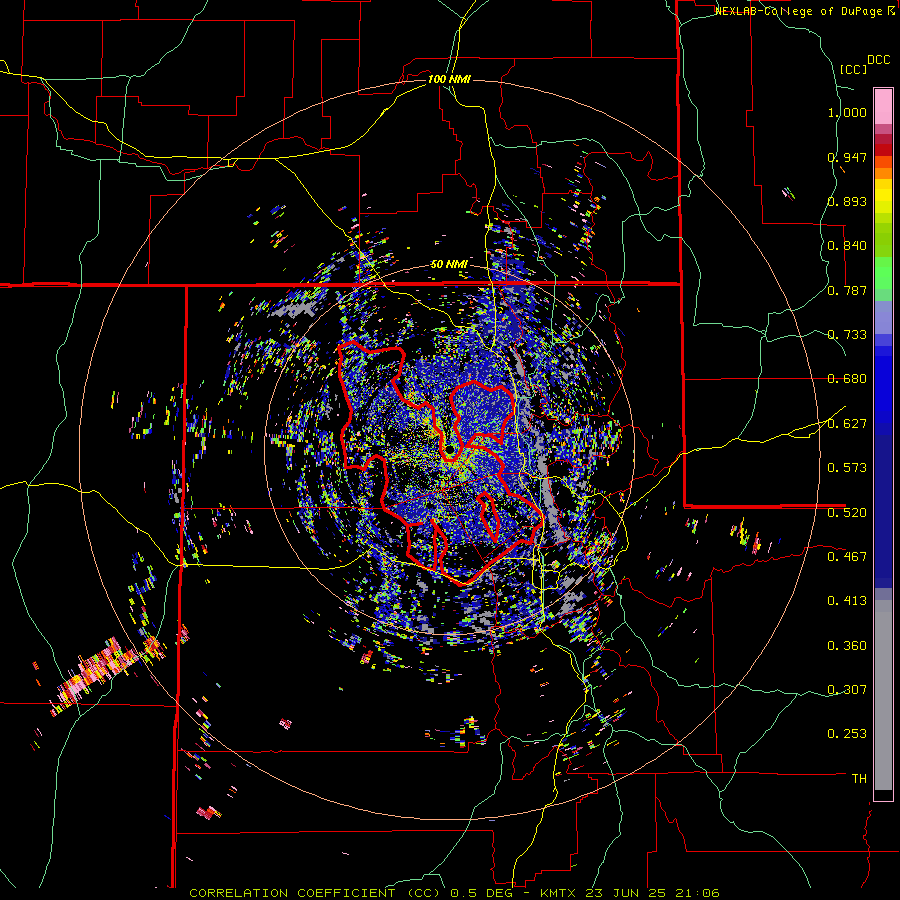Click the 0.947 legend value
Image resolution: width=900 pixels, height=900 pixels.
847,157
